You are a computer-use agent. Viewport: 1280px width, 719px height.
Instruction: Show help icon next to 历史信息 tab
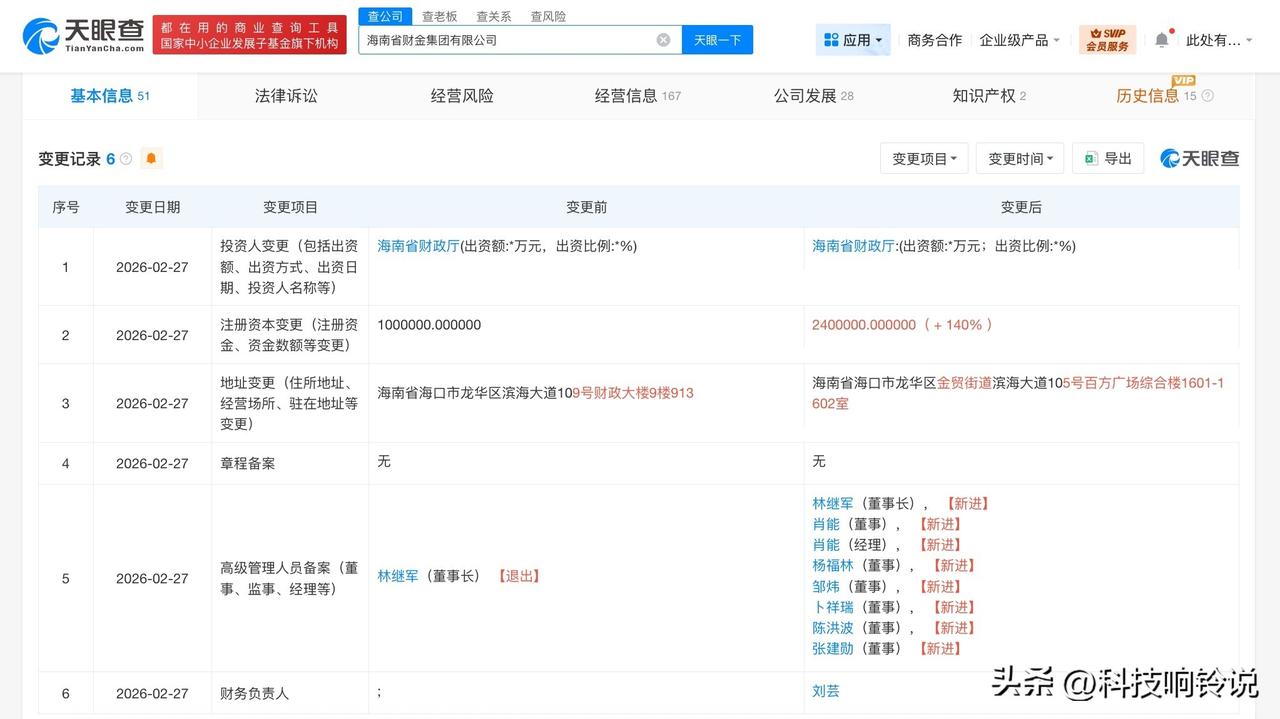1207,96
